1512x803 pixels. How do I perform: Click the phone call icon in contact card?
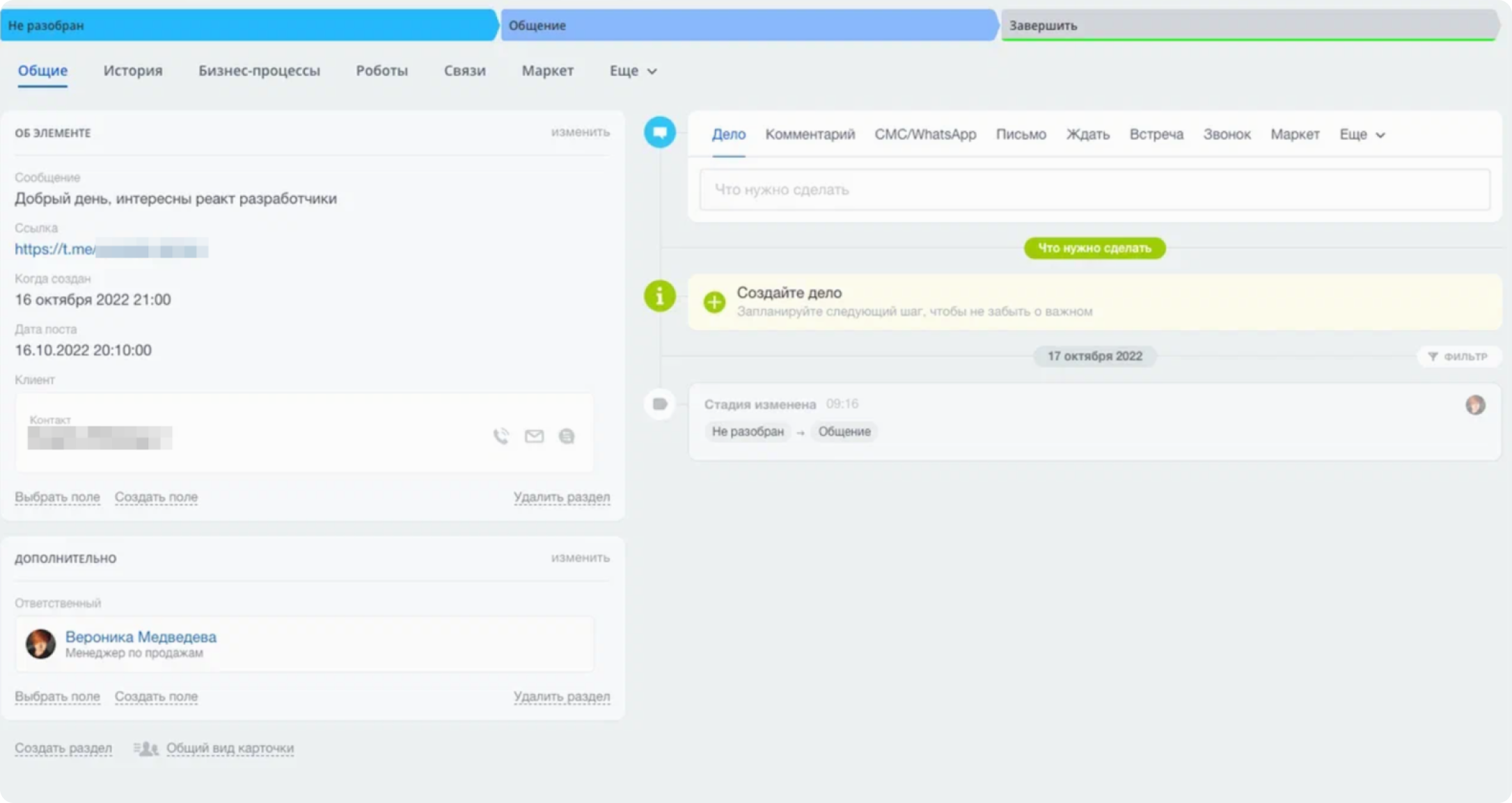501,436
